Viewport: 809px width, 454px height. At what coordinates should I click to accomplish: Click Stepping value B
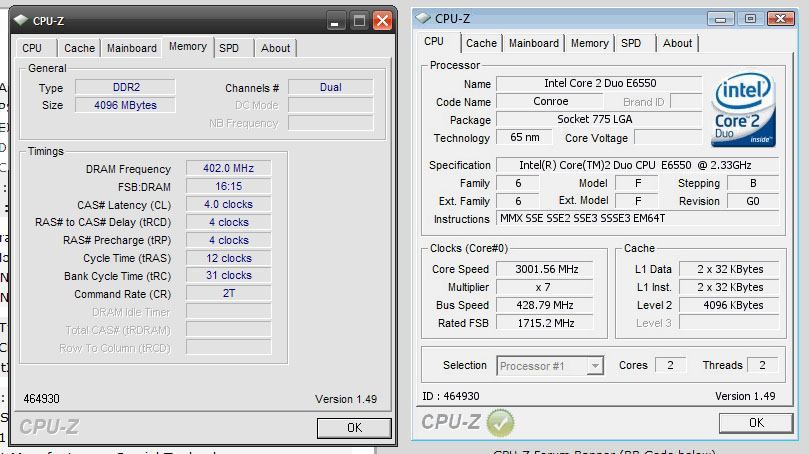[x=753, y=183]
